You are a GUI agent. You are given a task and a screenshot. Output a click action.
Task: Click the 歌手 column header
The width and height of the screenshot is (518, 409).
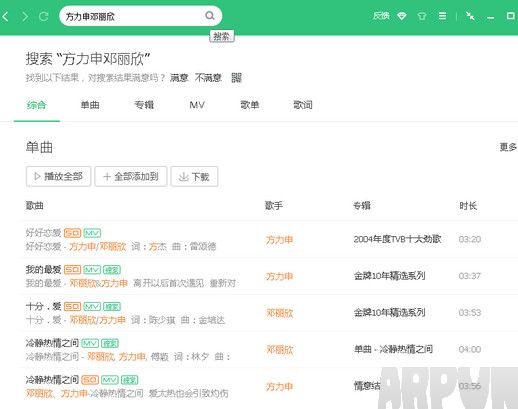[274, 206]
